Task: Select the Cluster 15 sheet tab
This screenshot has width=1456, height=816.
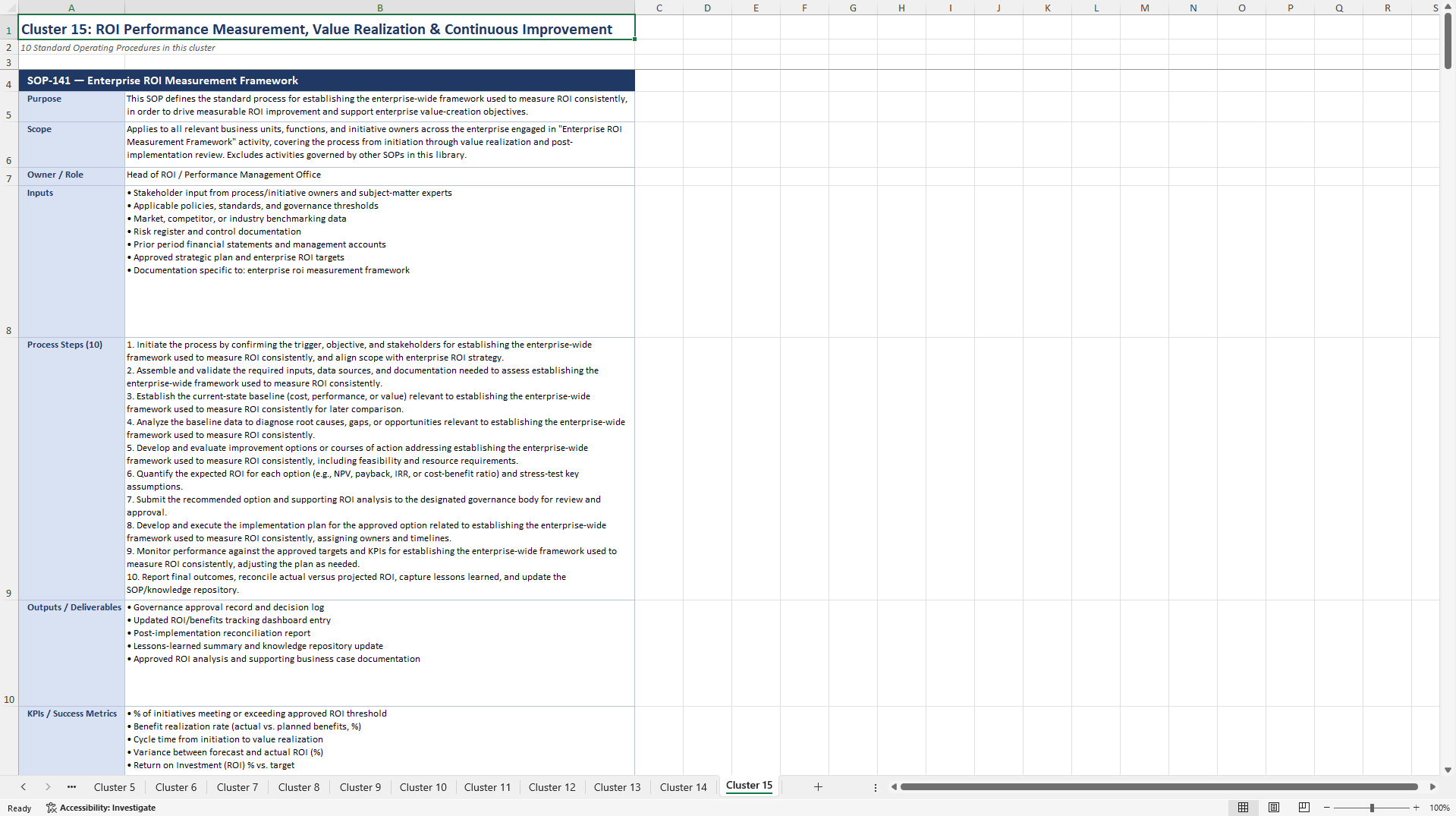Action: [750, 786]
